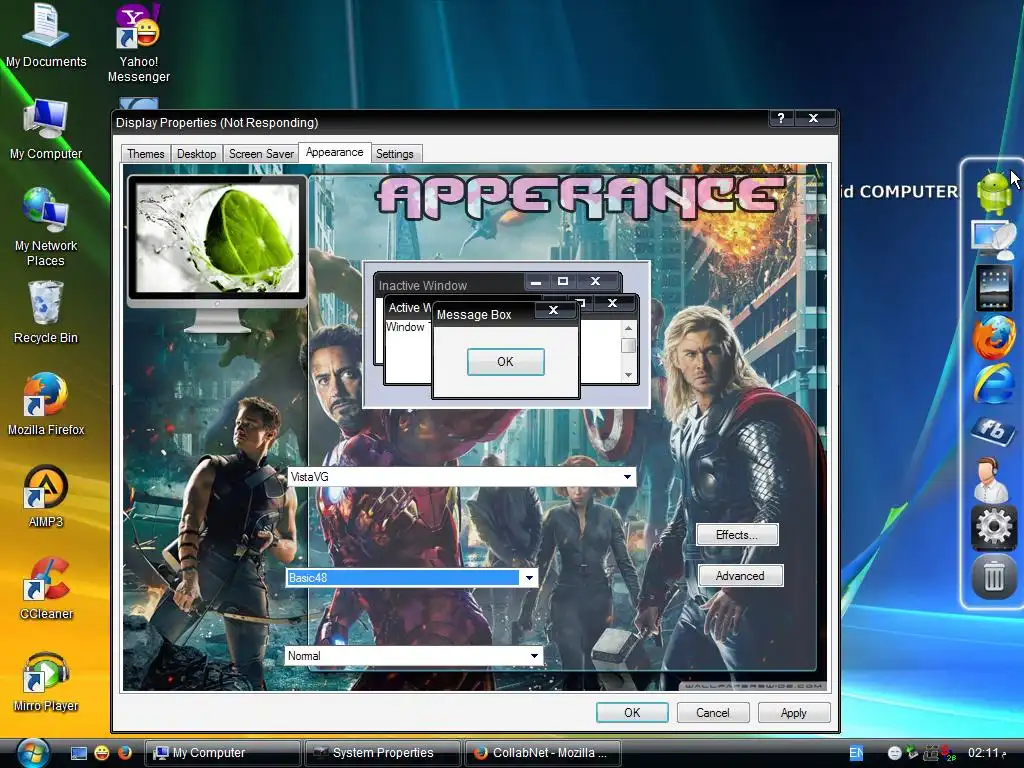Click the iPad tablet icon in the dock
The width and height of the screenshot is (1024, 768).
(993, 287)
